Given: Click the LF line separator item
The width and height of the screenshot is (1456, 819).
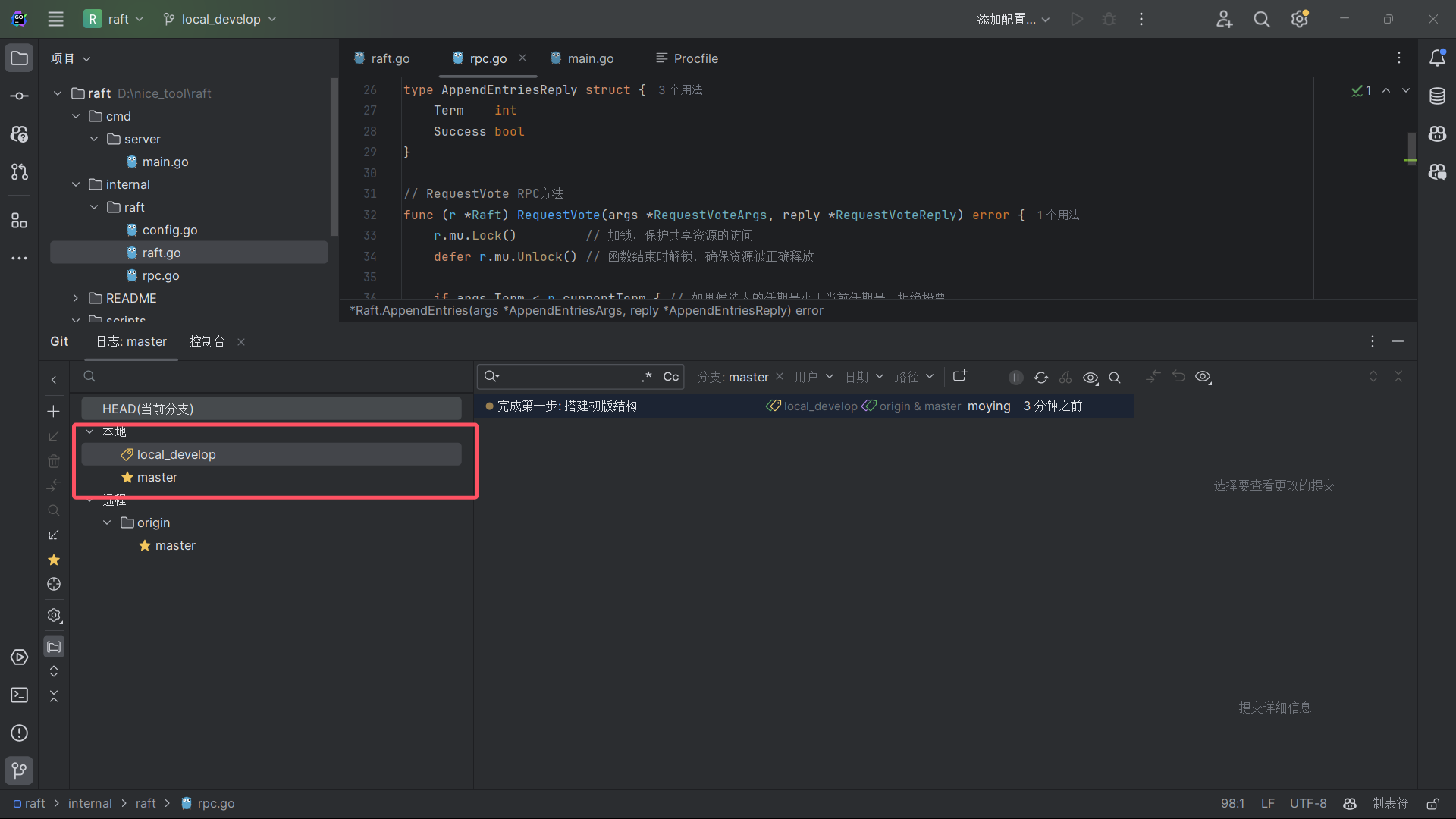Looking at the screenshot, I should 1268,804.
